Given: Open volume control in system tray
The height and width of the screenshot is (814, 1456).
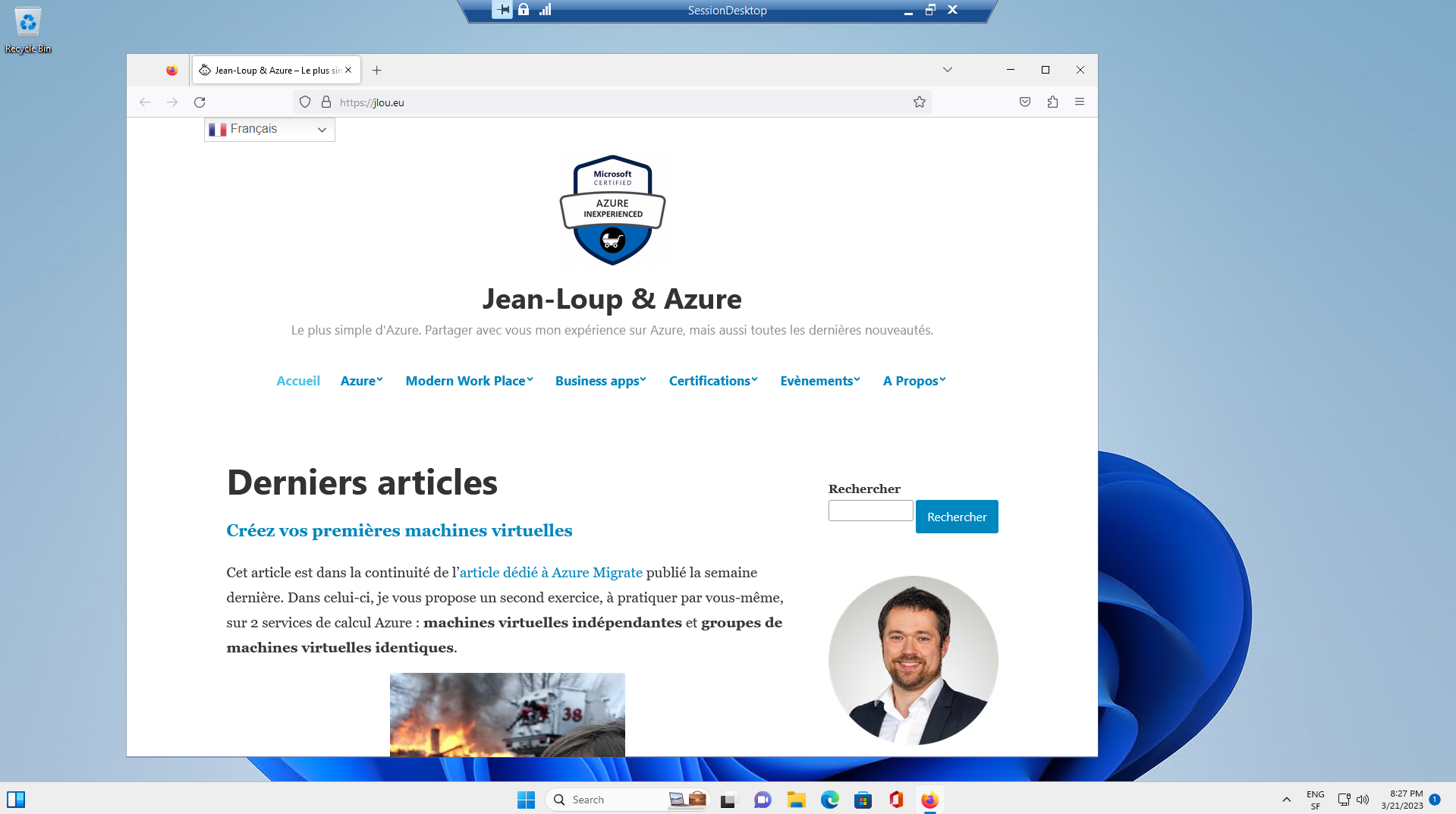Looking at the screenshot, I should [x=1363, y=800].
